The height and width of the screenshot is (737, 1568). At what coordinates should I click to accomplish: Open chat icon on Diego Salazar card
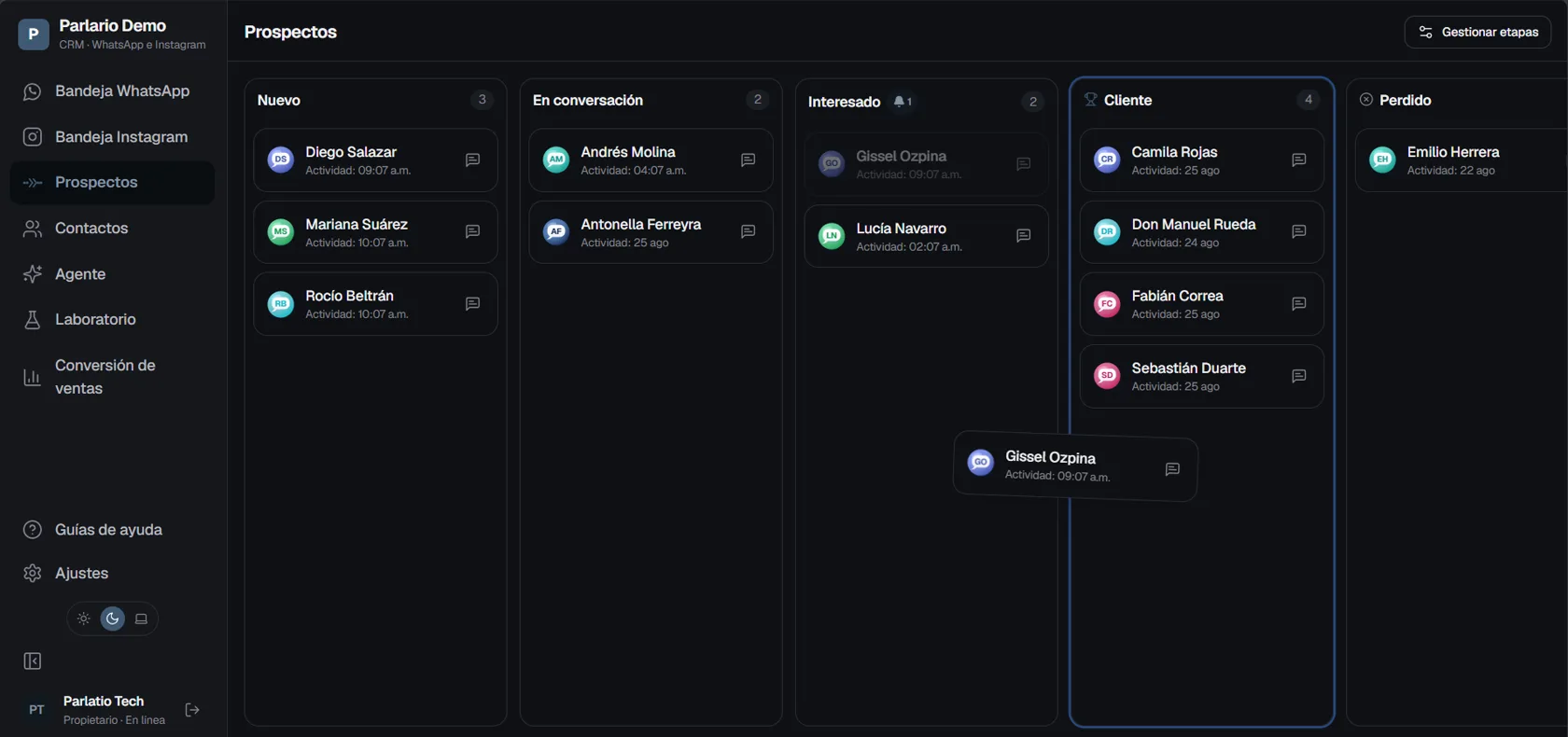point(472,160)
